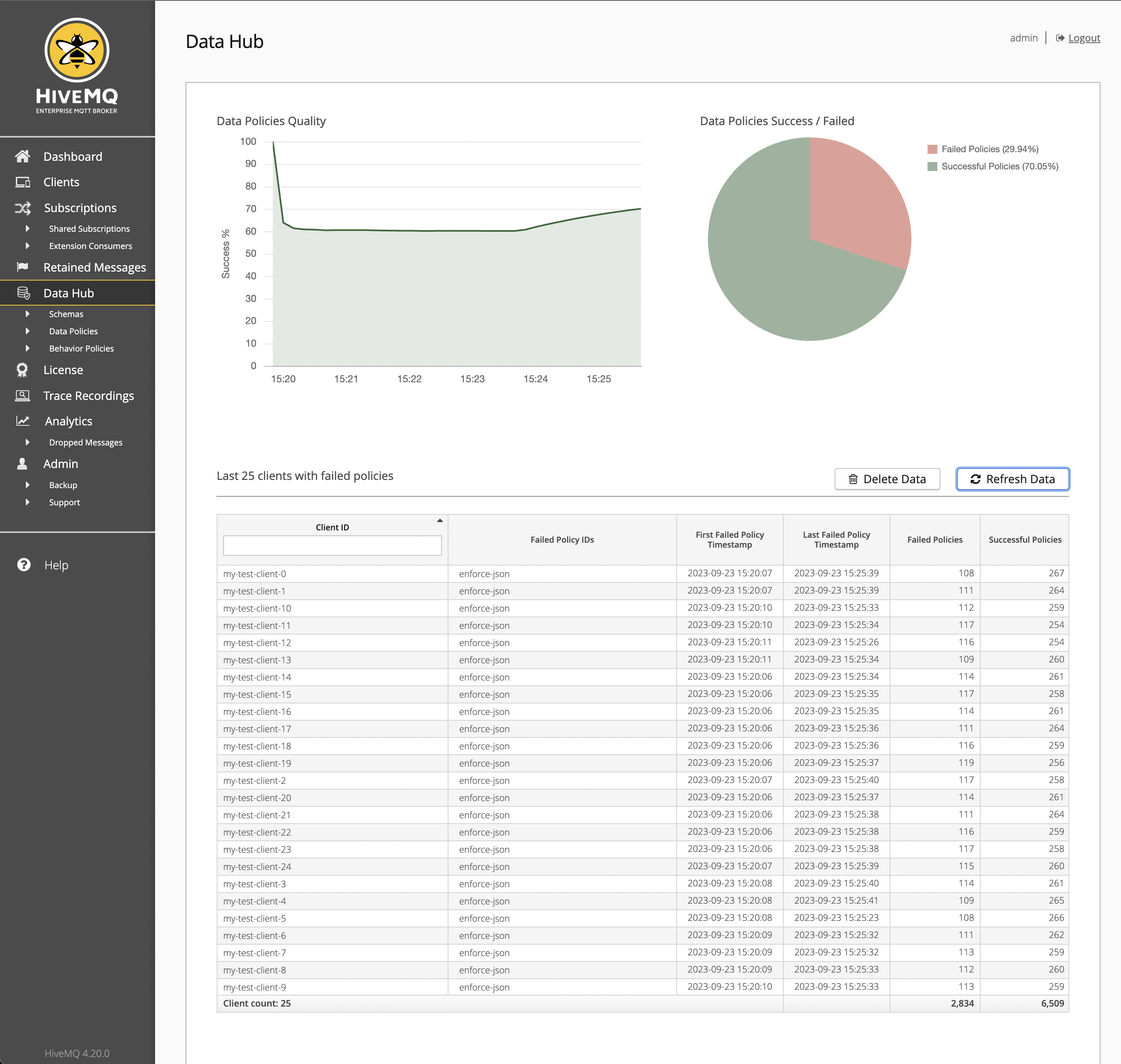
Task: Open Shared Subscriptions page
Action: pos(89,228)
